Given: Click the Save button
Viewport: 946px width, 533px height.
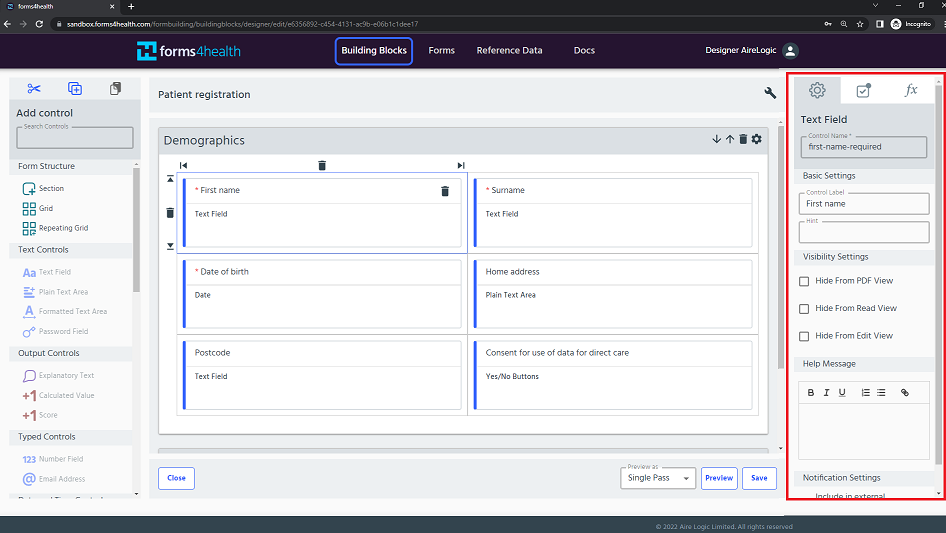Looking at the screenshot, I should 759,478.
